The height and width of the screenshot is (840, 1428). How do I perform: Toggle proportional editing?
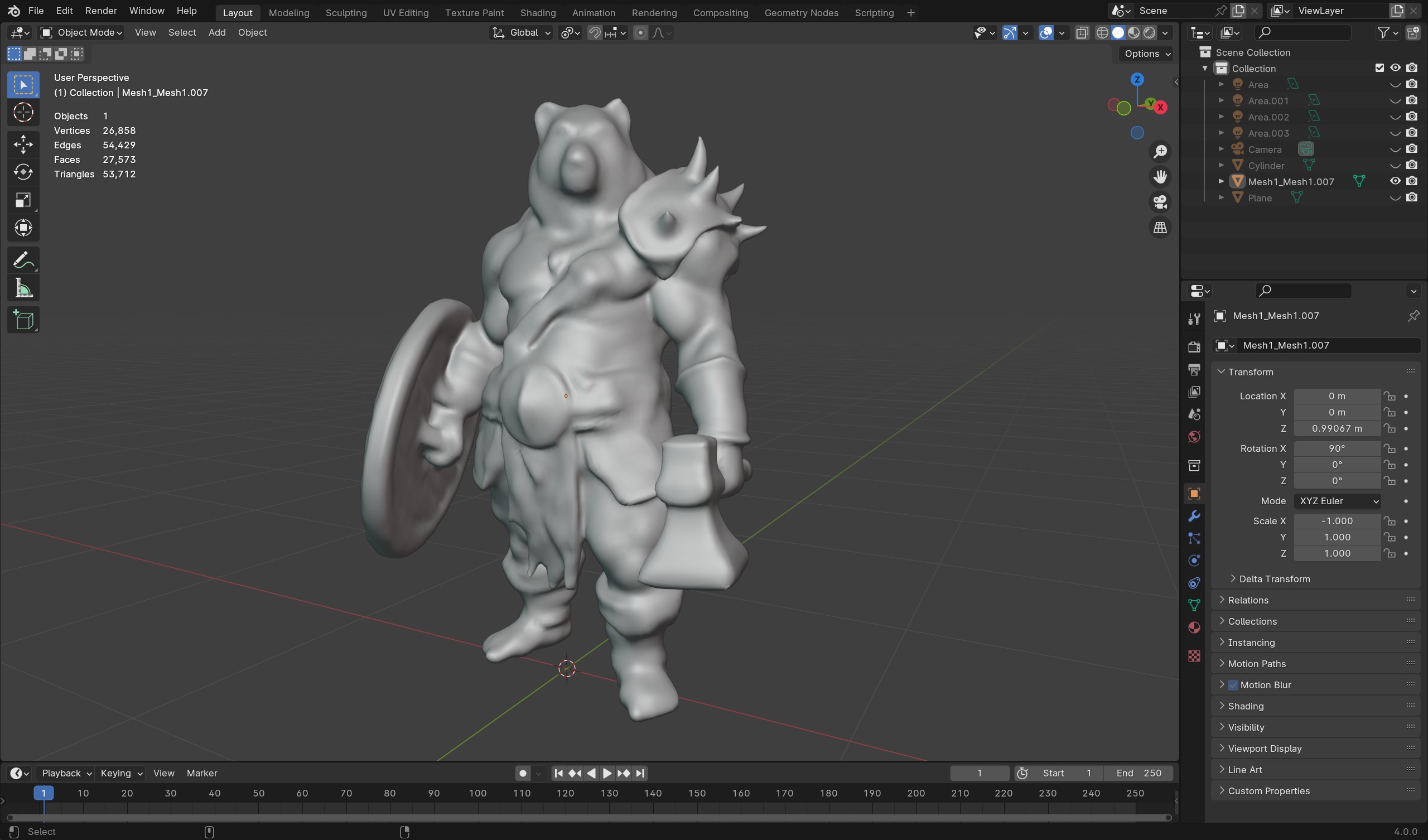[640, 33]
